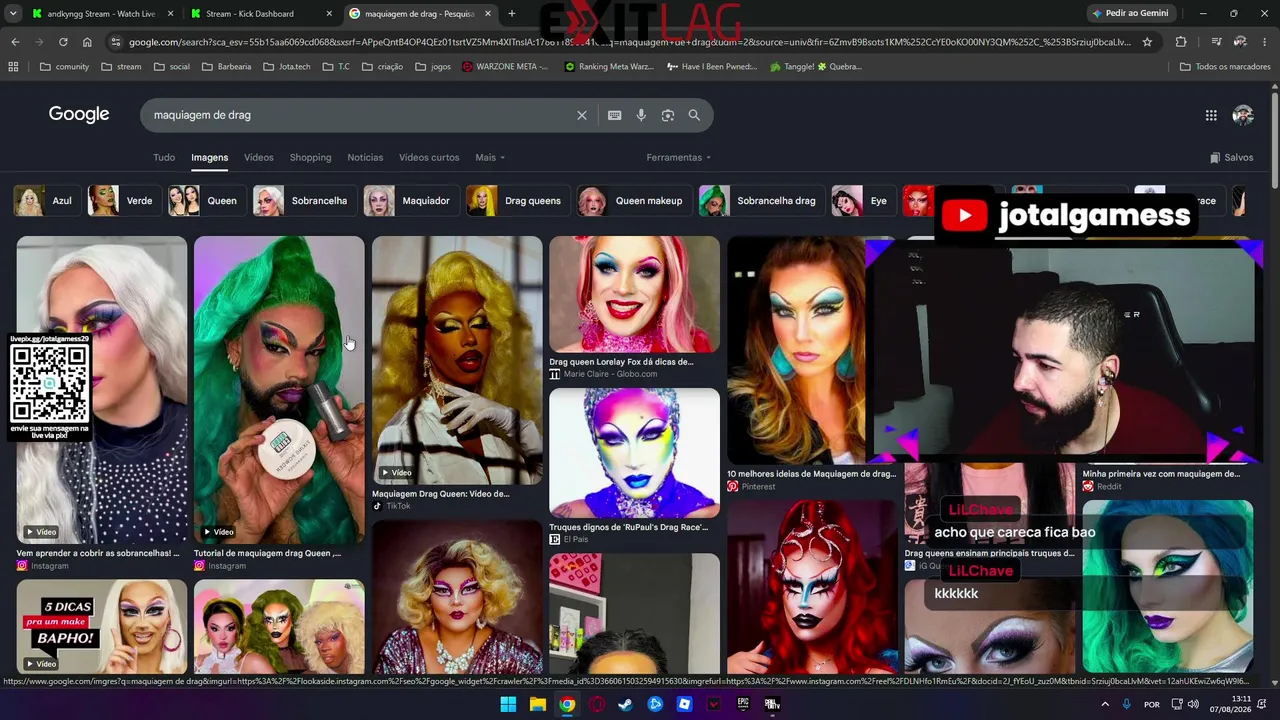Open the Vídeos curtos search tab
This screenshot has height=720, width=1280.
tap(429, 157)
